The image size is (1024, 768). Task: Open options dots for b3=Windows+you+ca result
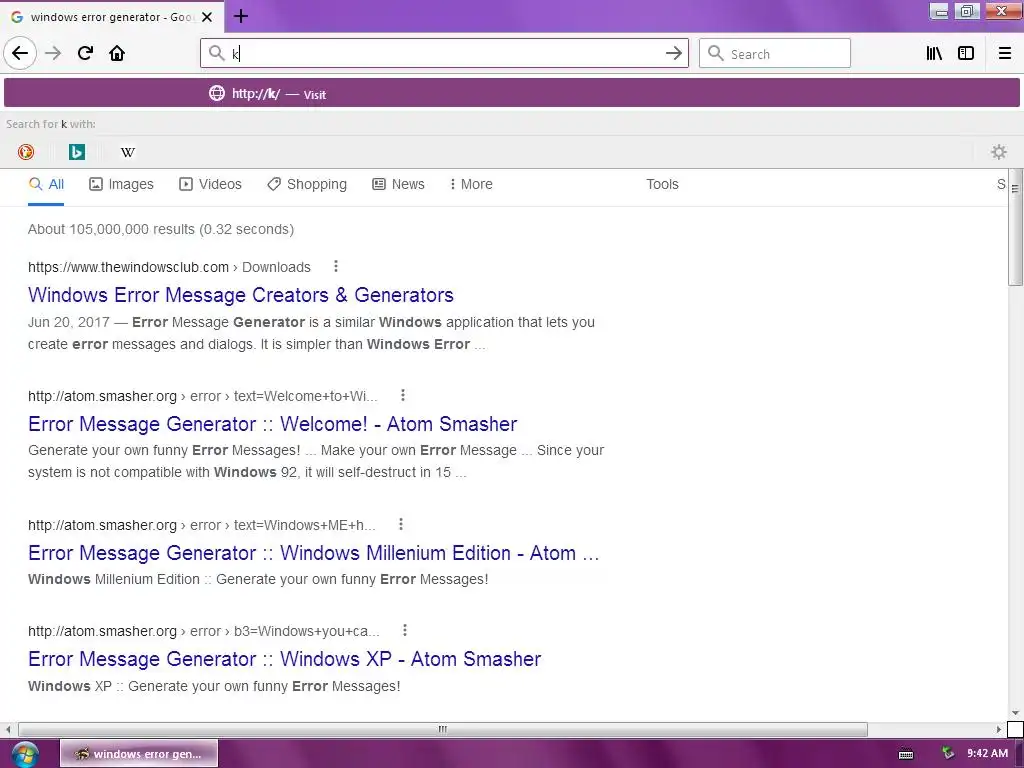tap(405, 630)
